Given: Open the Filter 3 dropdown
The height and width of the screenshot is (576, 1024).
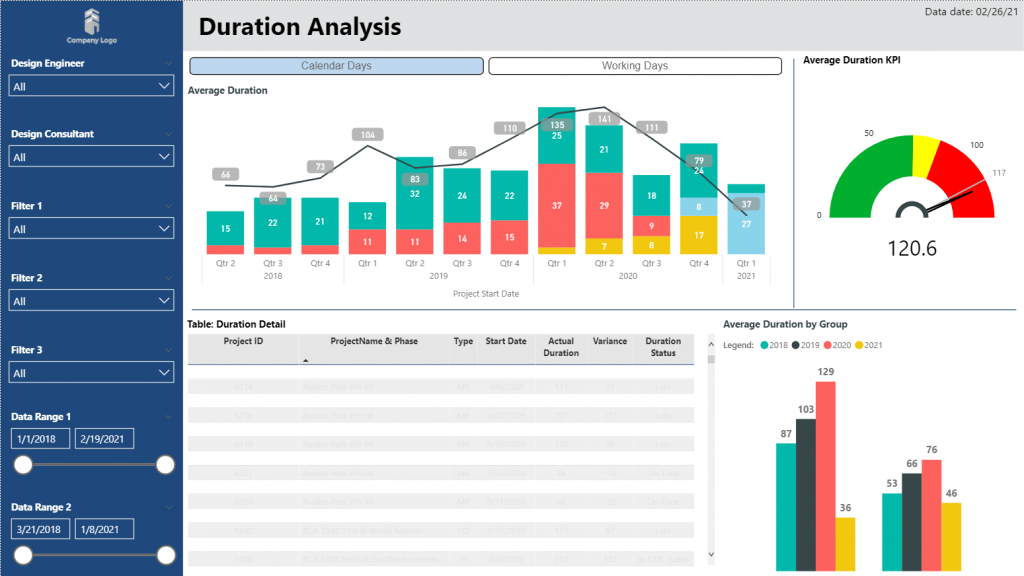Looking at the screenshot, I should pyautogui.click(x=91, y=372).
